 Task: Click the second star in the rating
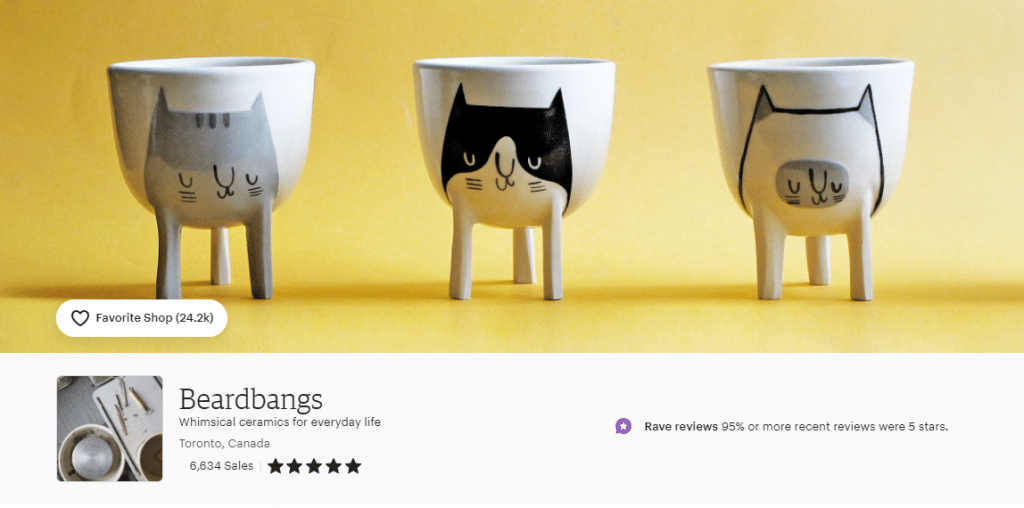point(295,466)
